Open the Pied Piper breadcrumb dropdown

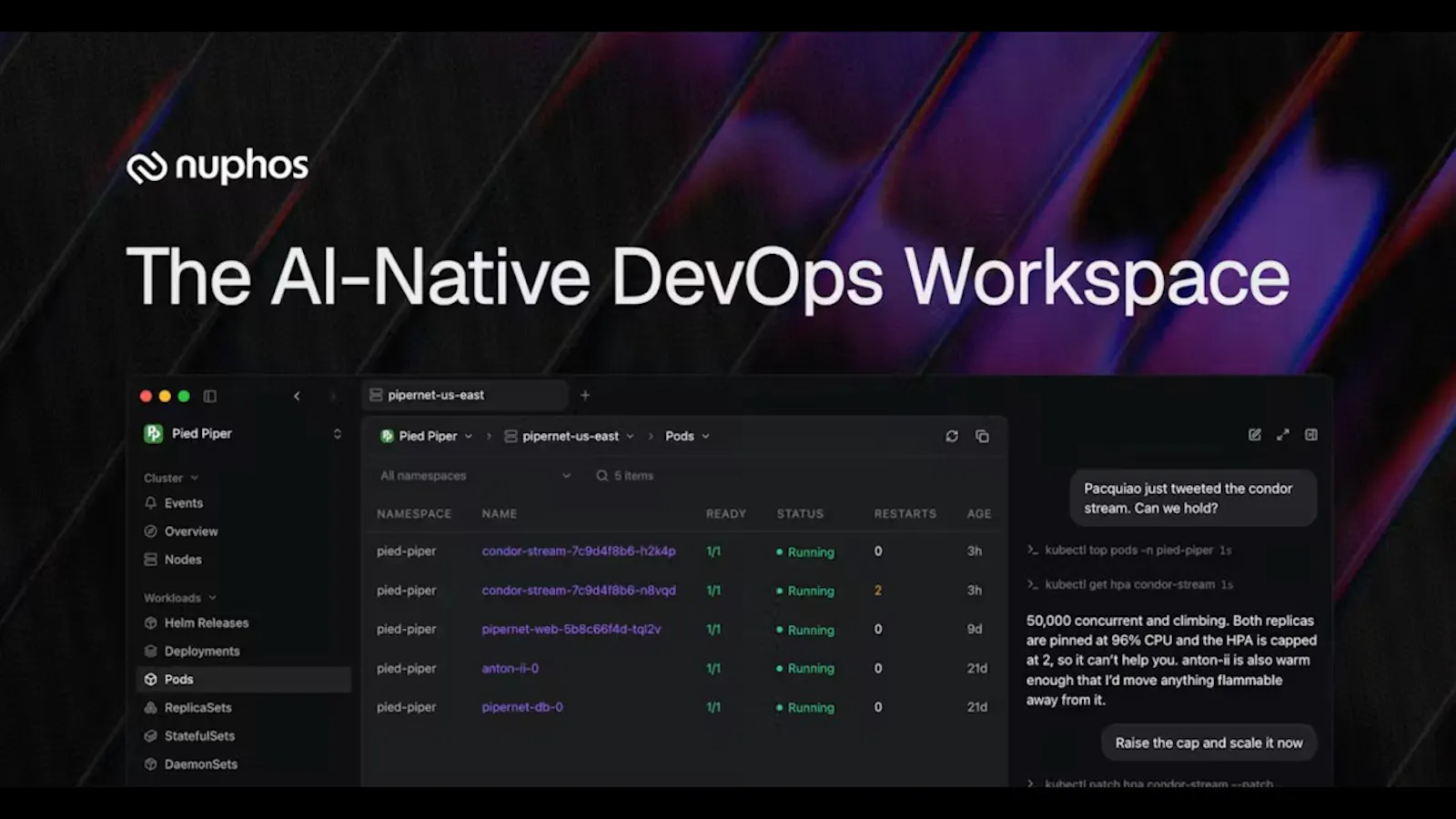pyautogui.click(x=426, y=436)
